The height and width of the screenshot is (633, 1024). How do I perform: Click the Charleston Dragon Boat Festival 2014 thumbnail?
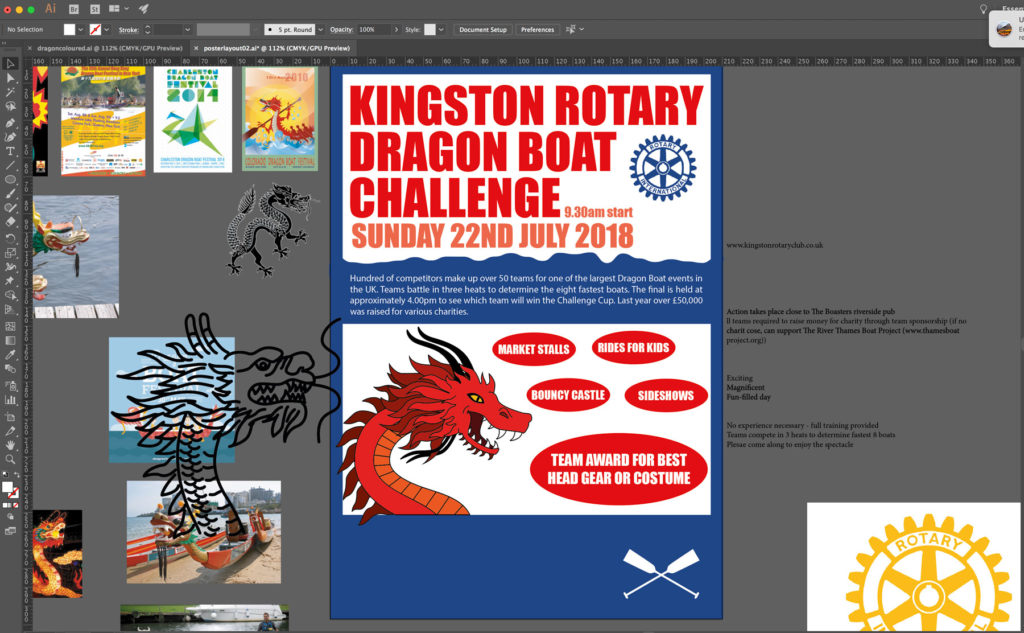click(x=193, y=120)
